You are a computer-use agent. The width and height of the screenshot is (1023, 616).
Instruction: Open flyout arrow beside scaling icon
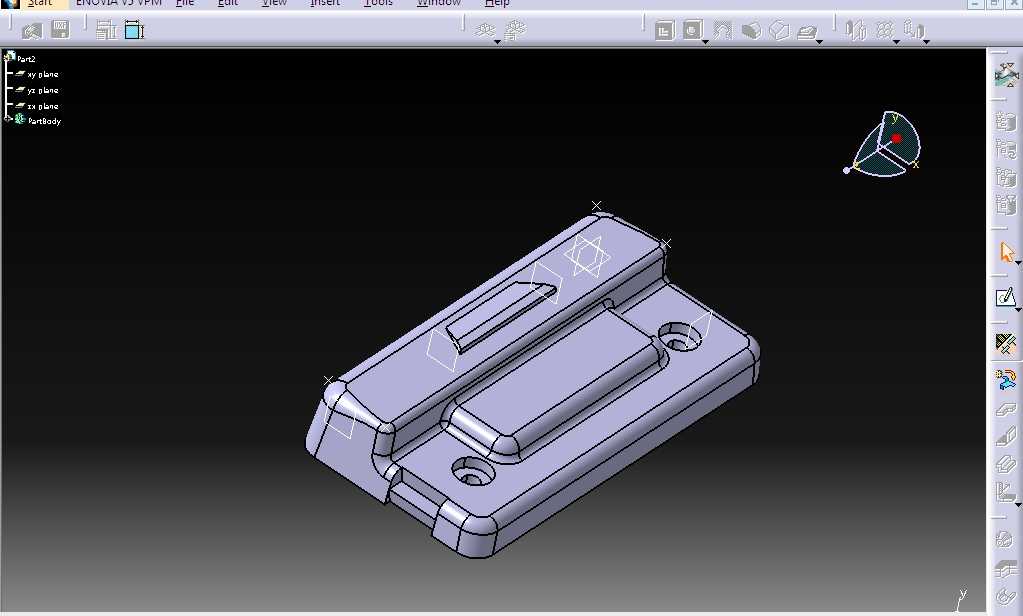click(x=926, y=42)
